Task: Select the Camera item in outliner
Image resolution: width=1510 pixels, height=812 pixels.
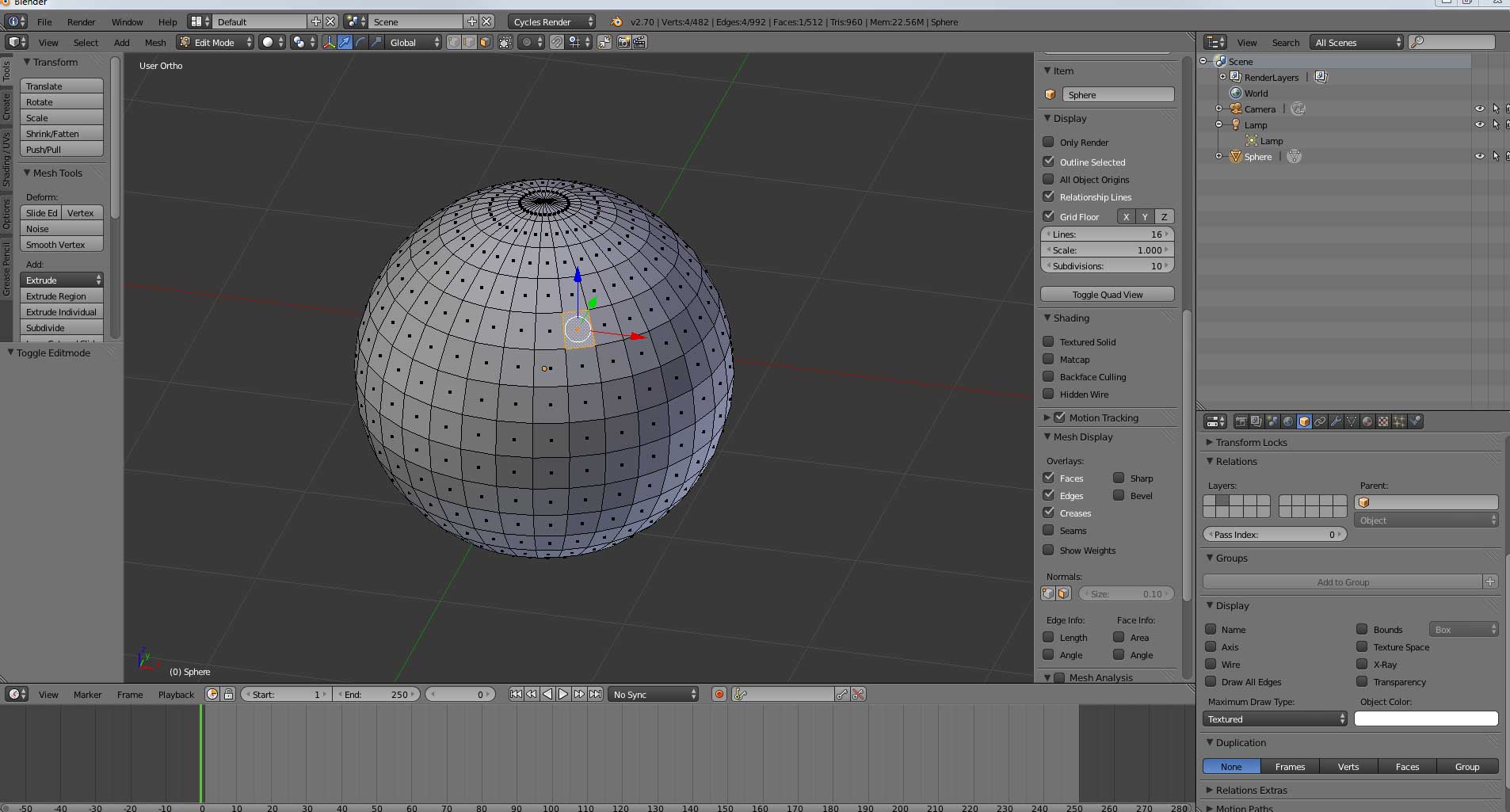Action: tap(1259, 109)
